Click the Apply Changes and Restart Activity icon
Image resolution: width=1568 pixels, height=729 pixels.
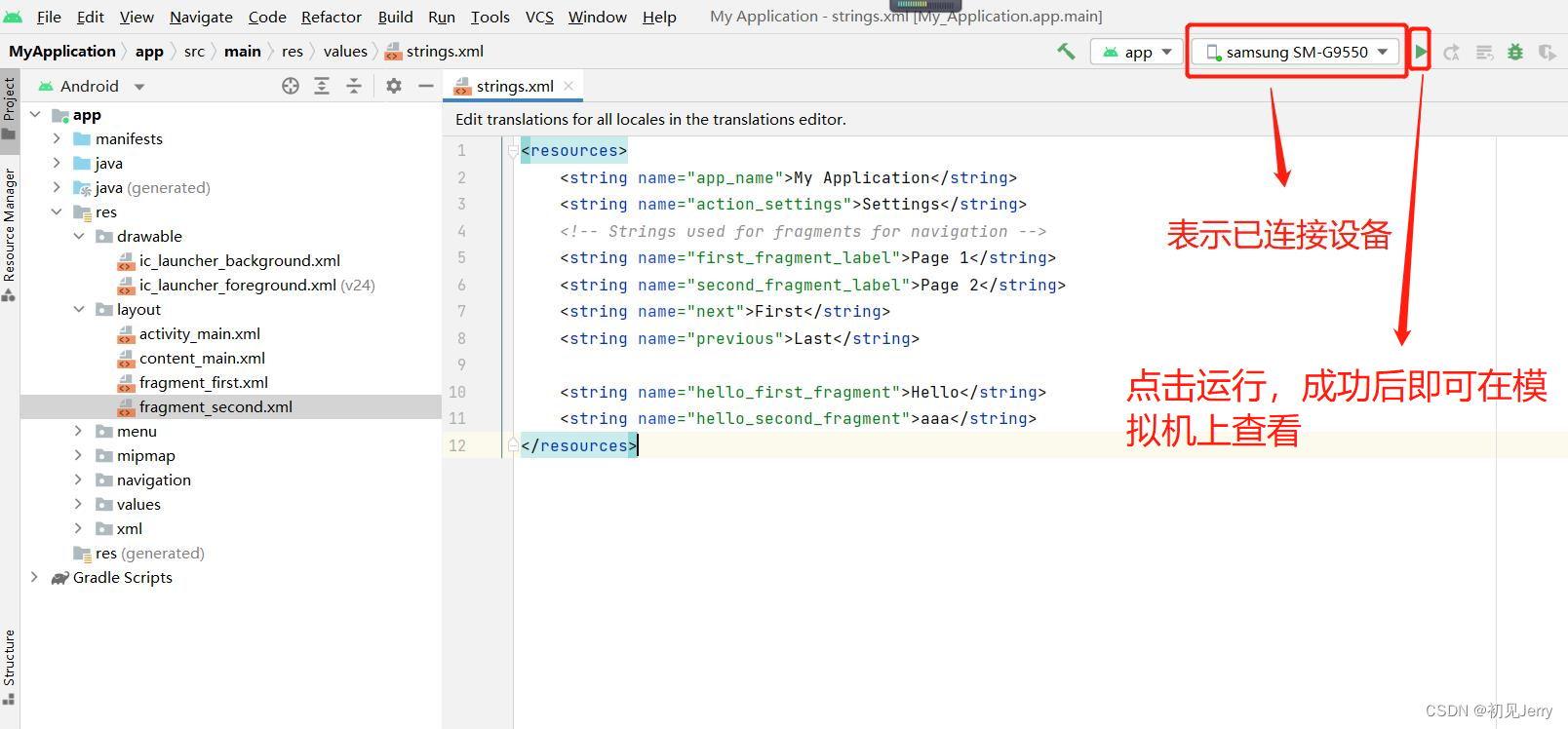[x=1452, y=53]
